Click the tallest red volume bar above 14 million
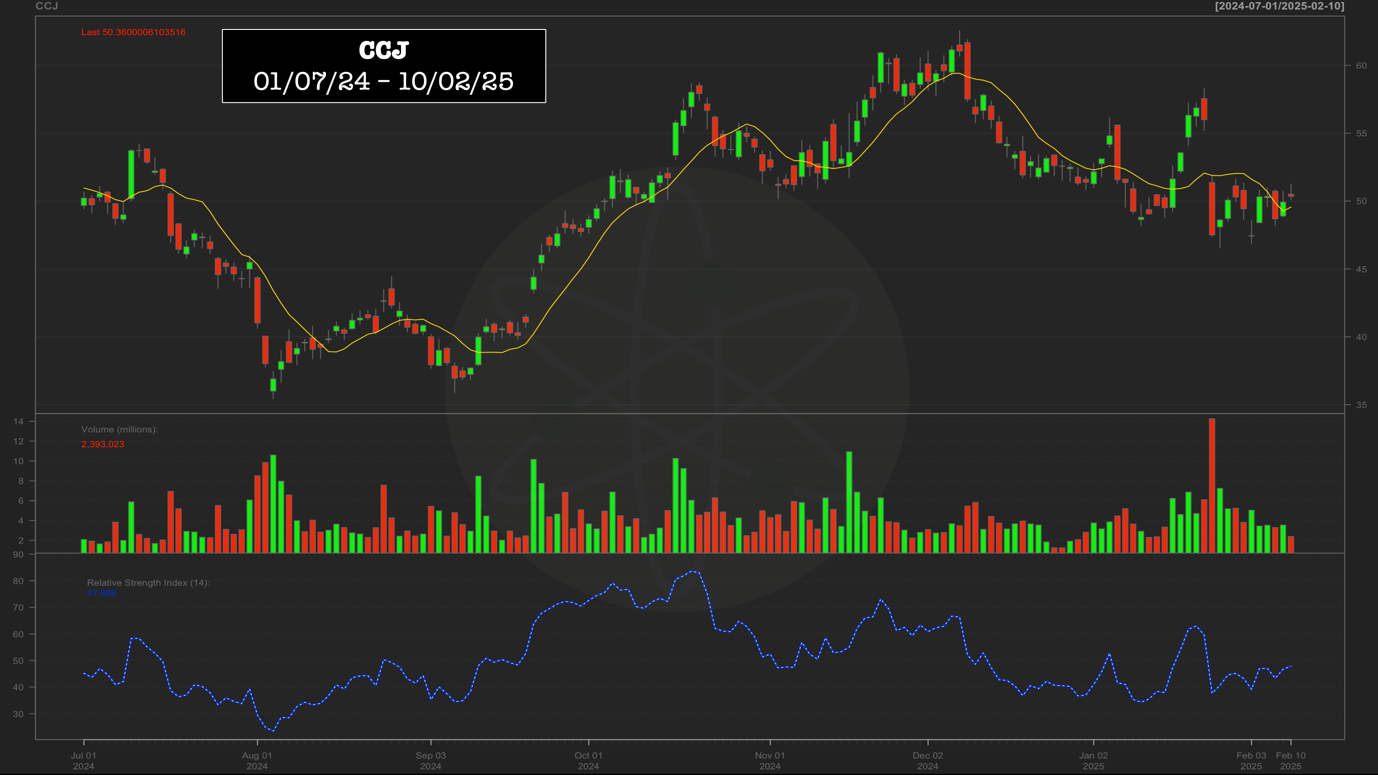 [1212, 485]
